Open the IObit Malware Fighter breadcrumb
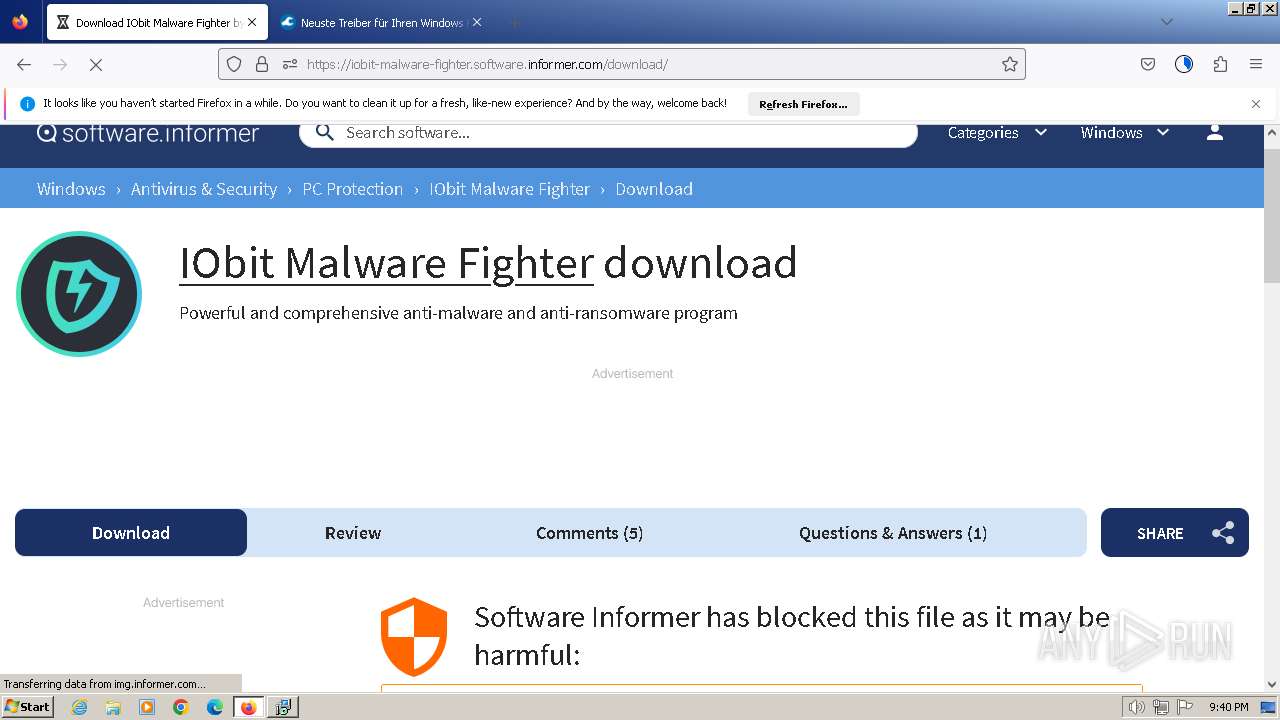The height and width of the screenshot is (720, 1280). [x=510, y=189]
